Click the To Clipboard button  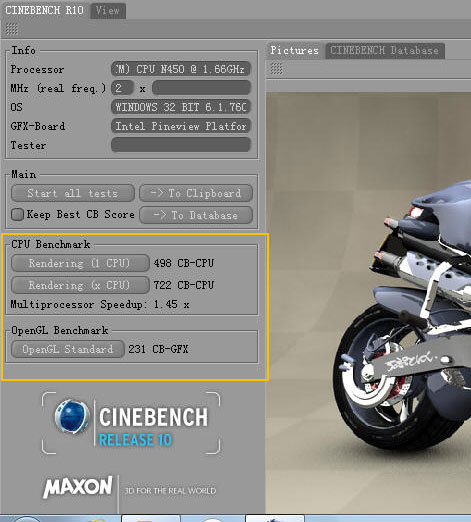[x=196, y=193]
